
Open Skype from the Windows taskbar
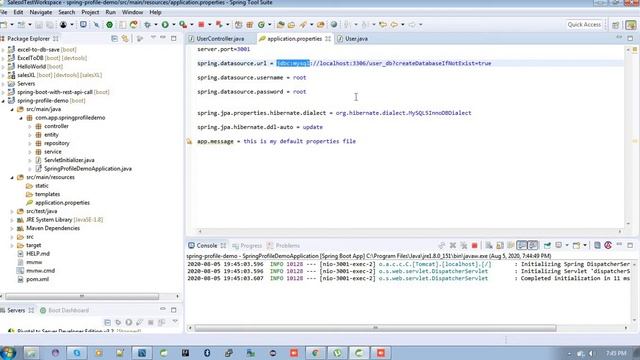click(x=77, y=353)
